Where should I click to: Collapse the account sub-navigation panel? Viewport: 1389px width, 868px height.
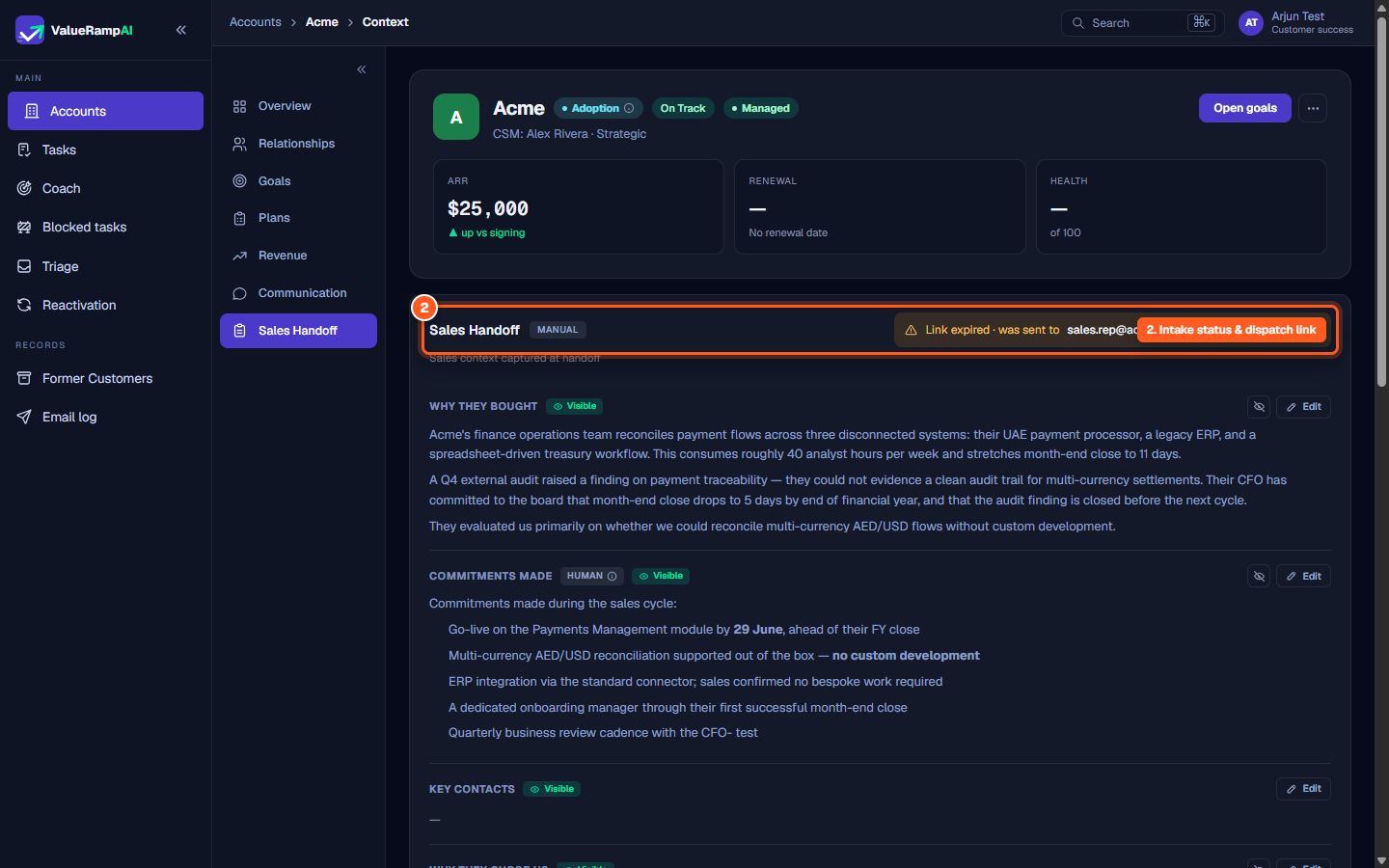coord(362,69)
